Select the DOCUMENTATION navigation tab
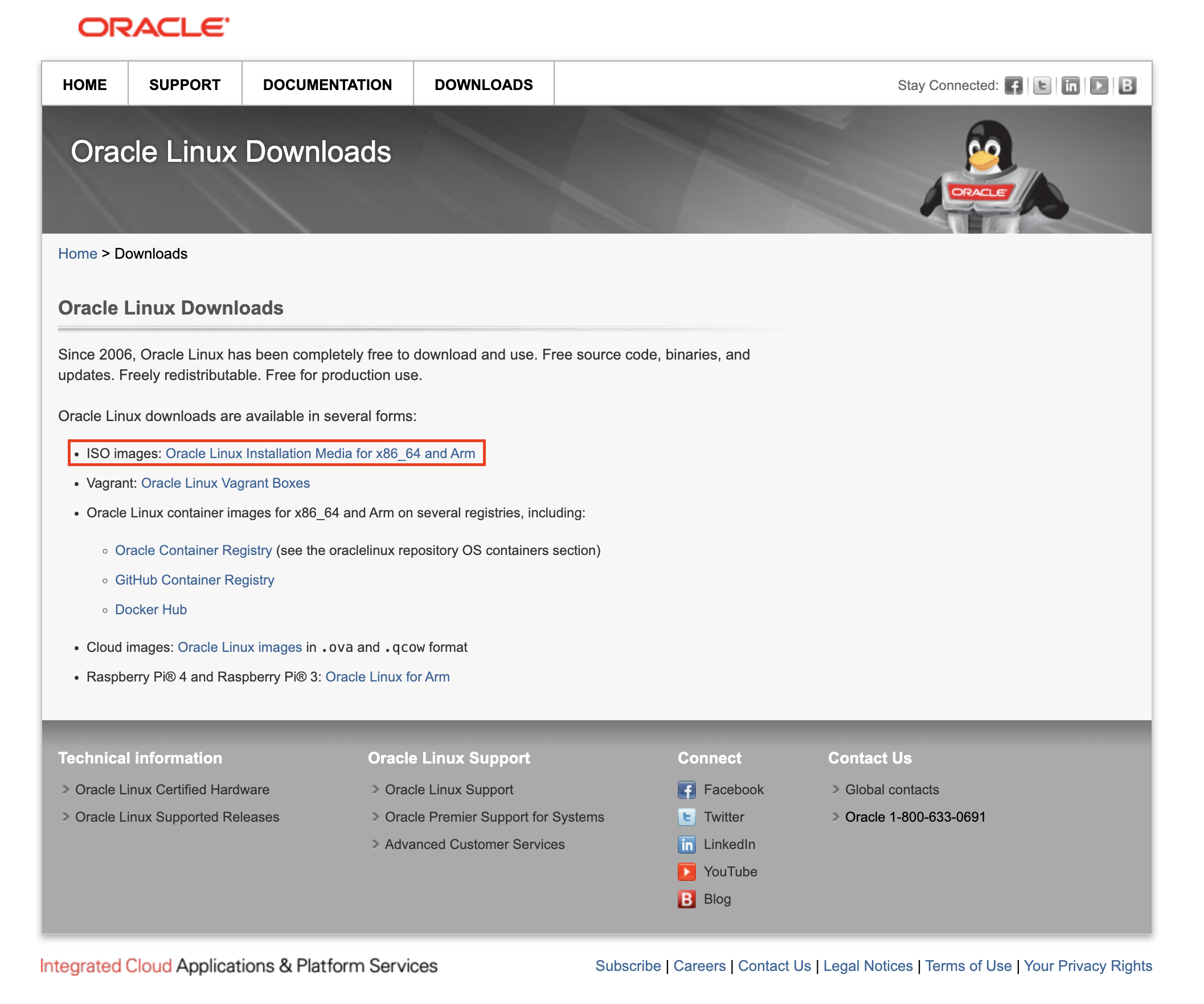The height and width of the screenshot is (1004, 1204). tap(327, 85)
